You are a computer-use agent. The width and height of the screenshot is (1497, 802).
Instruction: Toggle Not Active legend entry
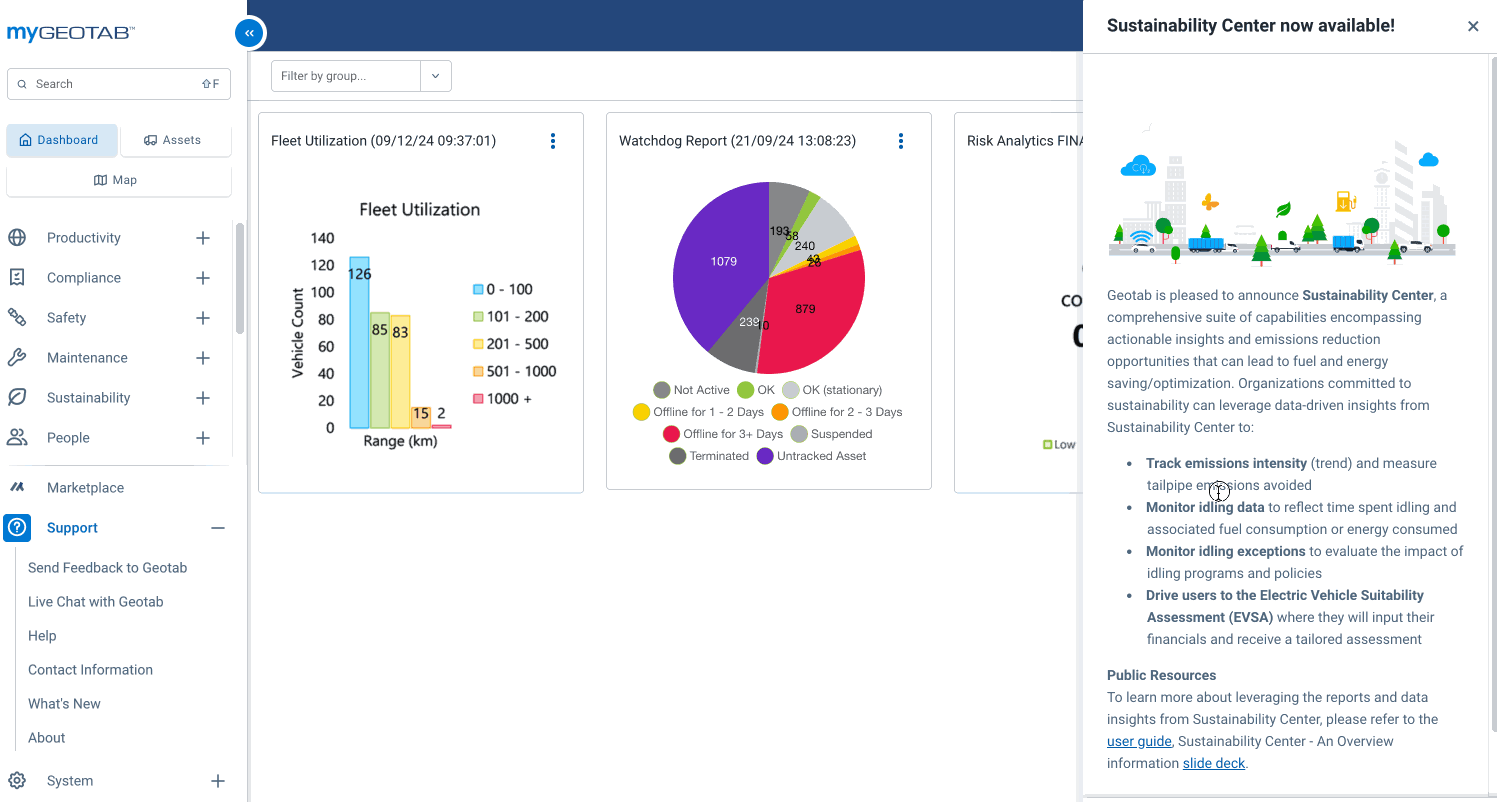[x=691, y=390]
